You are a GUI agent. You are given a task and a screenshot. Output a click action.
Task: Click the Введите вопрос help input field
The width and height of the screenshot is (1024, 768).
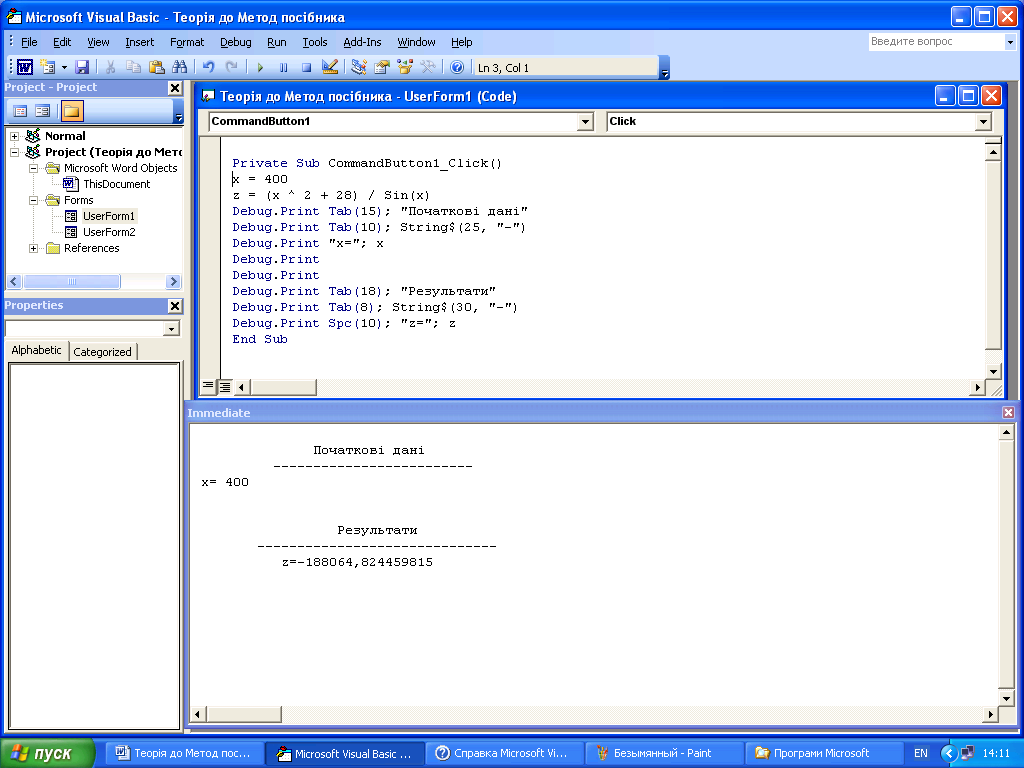coord(937,42)
